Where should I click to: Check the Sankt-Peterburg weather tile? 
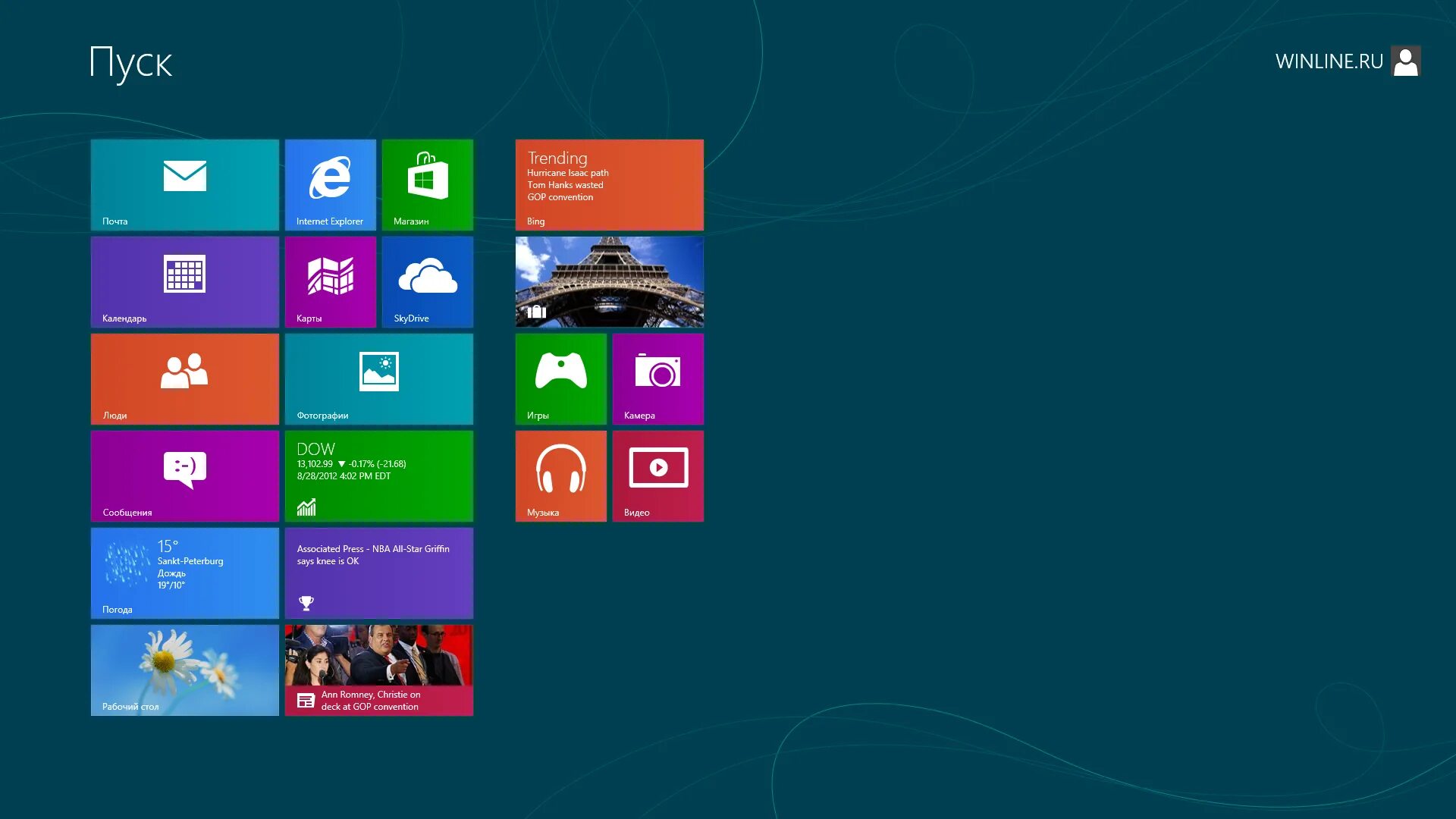(184, 573)
